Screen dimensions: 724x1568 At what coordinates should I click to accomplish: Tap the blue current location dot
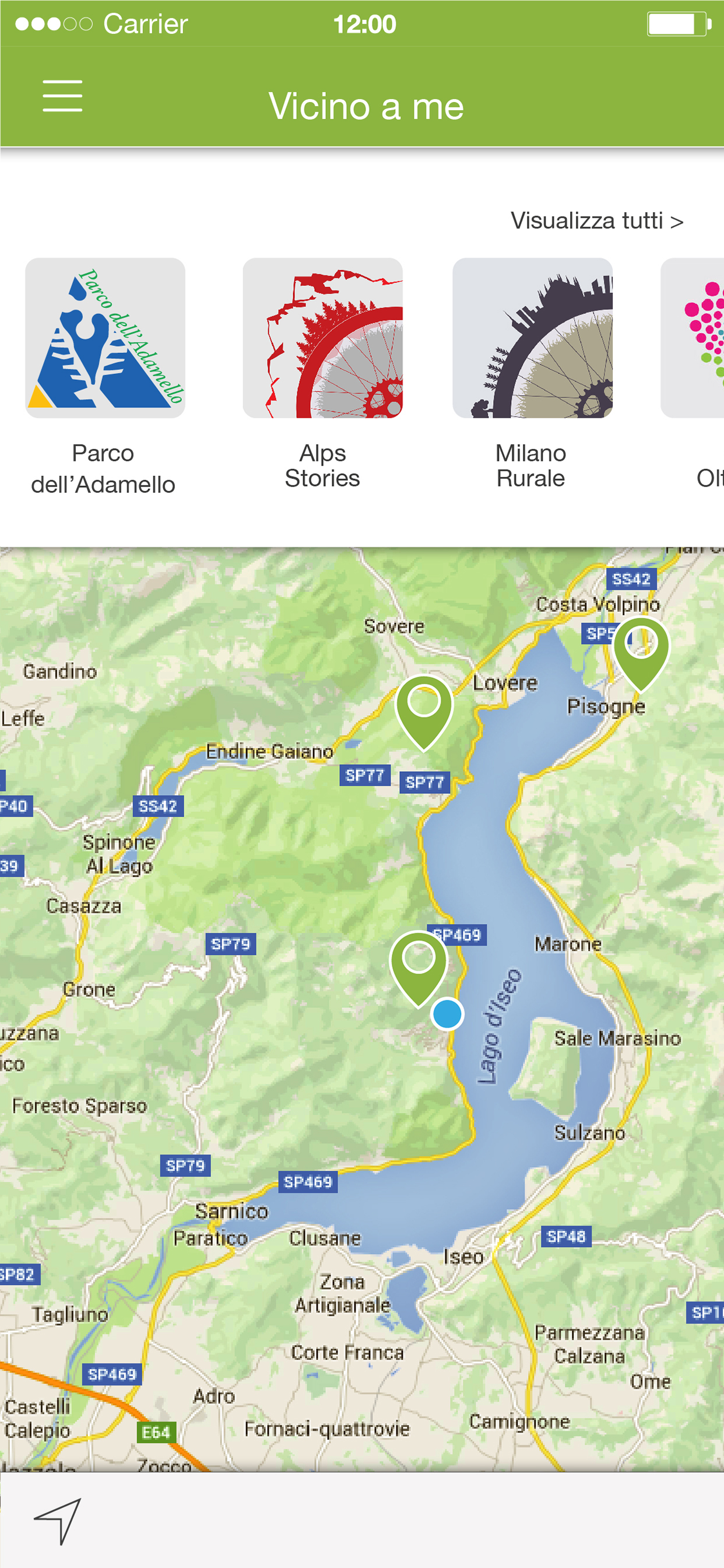click(x=447, y=1014)
